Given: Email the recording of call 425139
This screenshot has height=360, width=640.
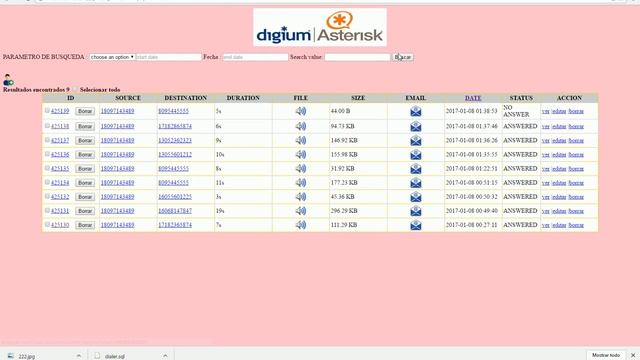Looking at the screenshot, I should point(416,111).
